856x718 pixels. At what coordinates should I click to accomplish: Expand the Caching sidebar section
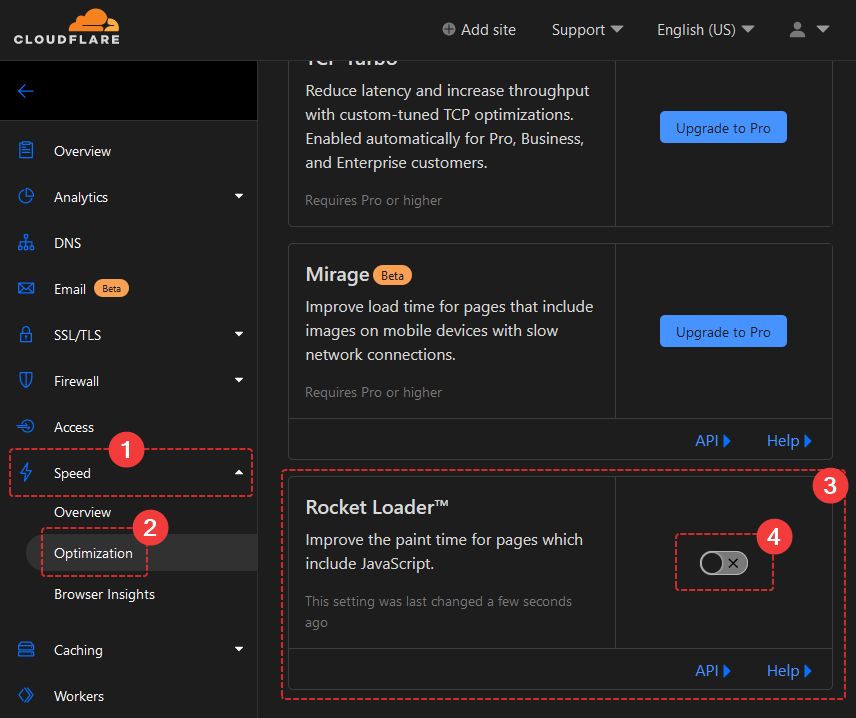(239, 649)
